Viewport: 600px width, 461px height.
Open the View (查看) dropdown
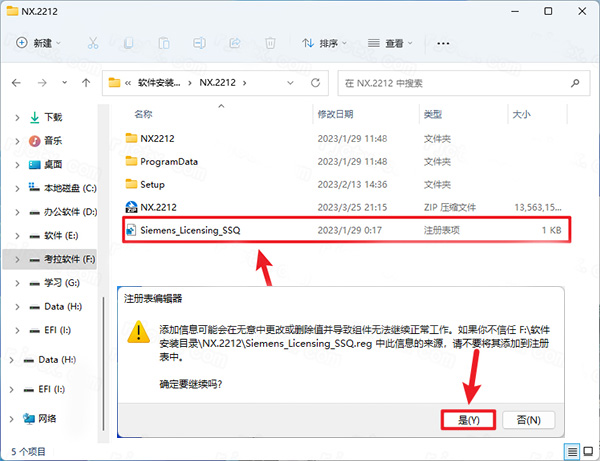point(390,43)
